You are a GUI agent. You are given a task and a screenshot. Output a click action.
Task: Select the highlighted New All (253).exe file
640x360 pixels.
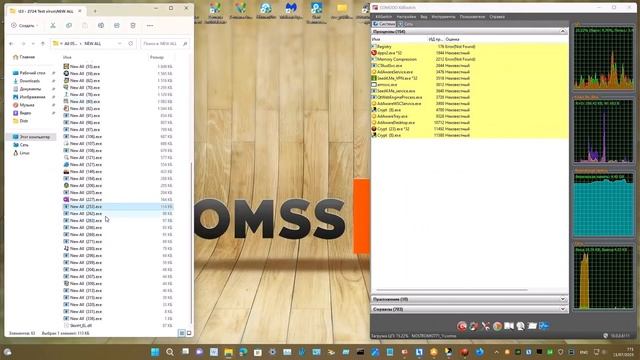(x=118, y=207)
